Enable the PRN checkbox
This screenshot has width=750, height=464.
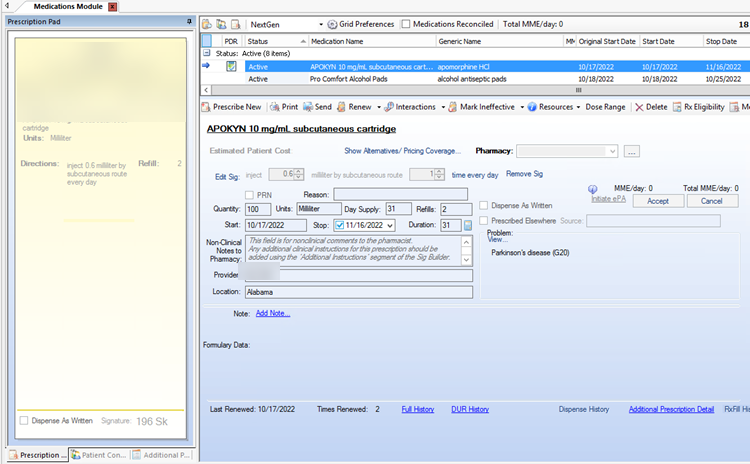(x=249, y=195)
